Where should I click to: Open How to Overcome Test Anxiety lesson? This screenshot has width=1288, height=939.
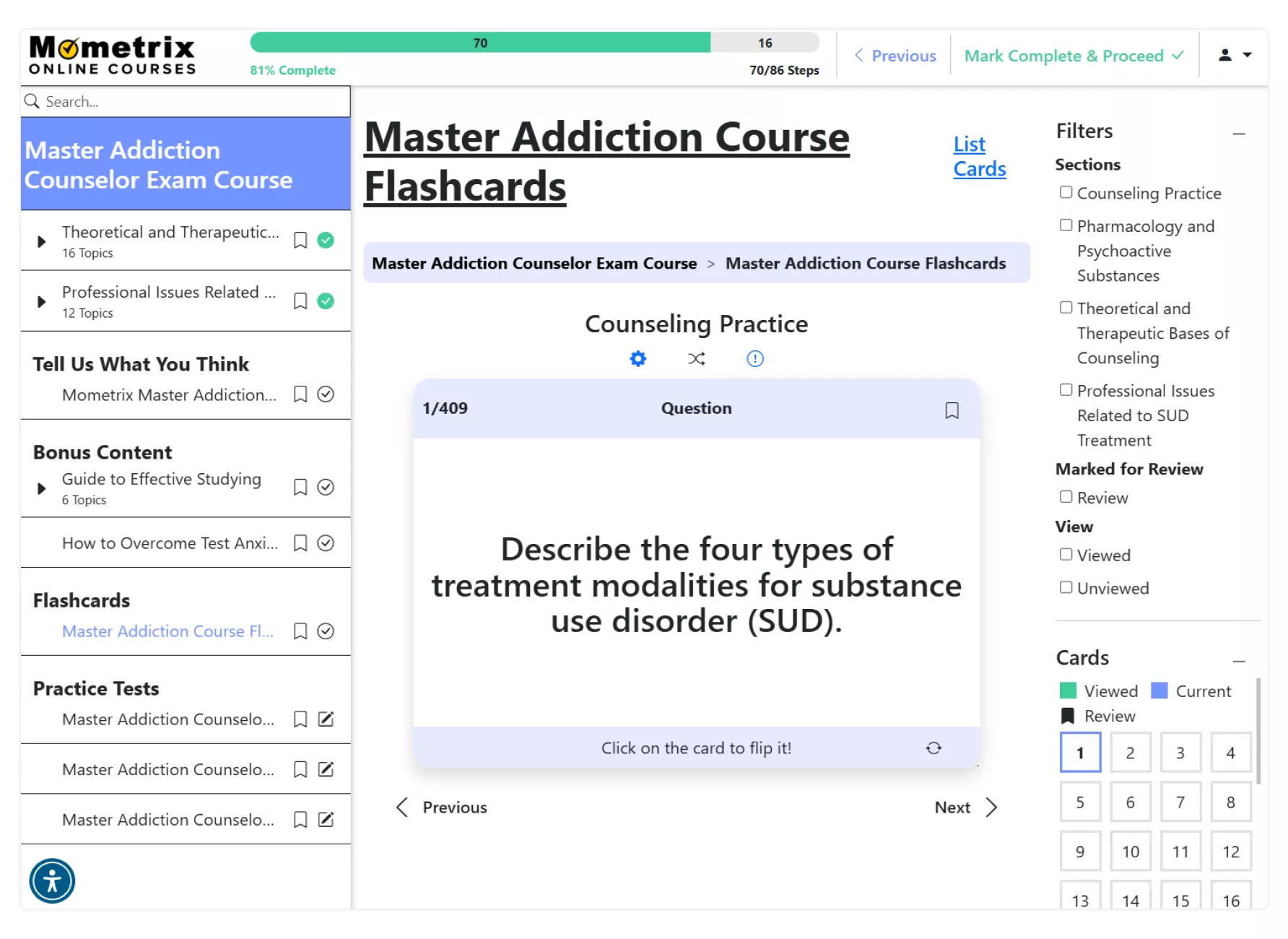pos(170,543)
